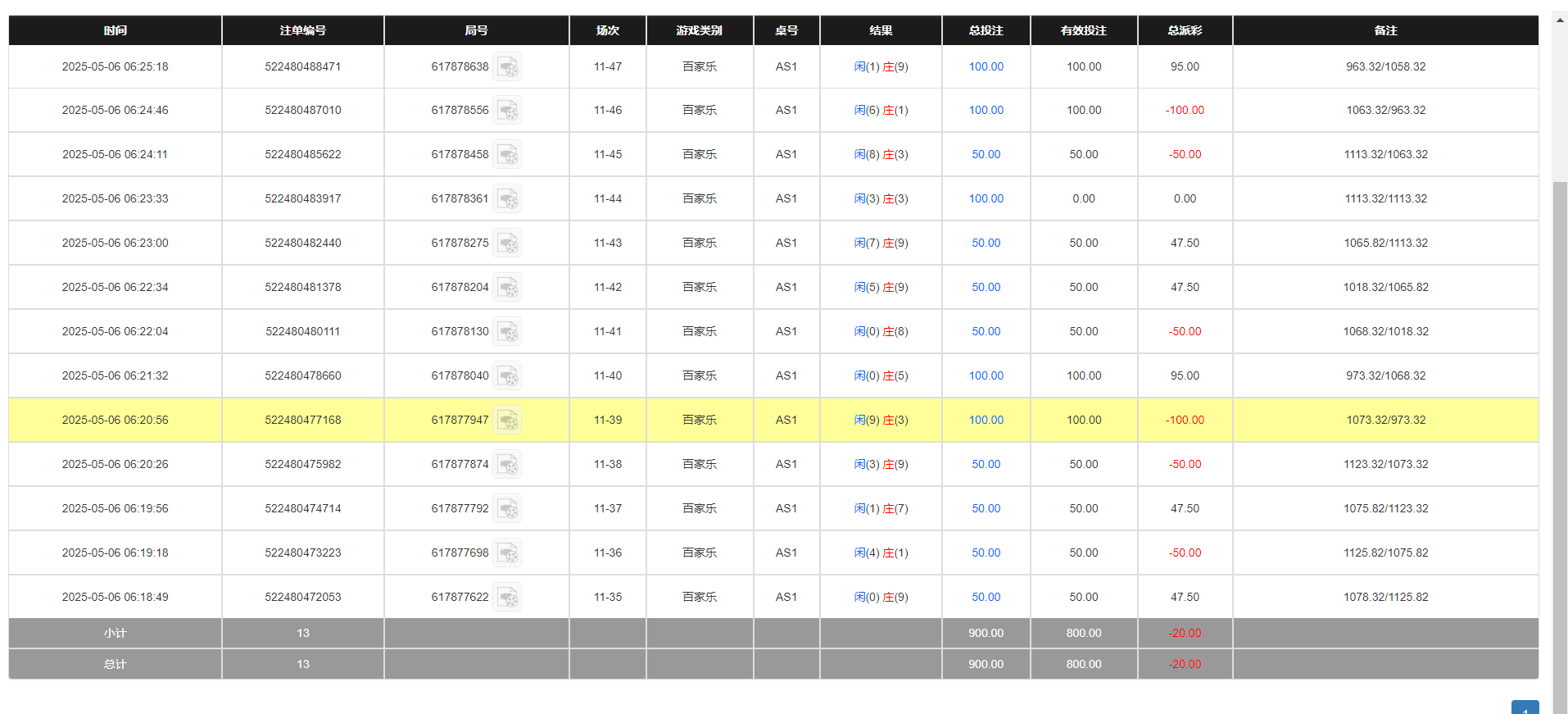
Task: Open the result link for round 11-39
Action: tap(881, 420)
